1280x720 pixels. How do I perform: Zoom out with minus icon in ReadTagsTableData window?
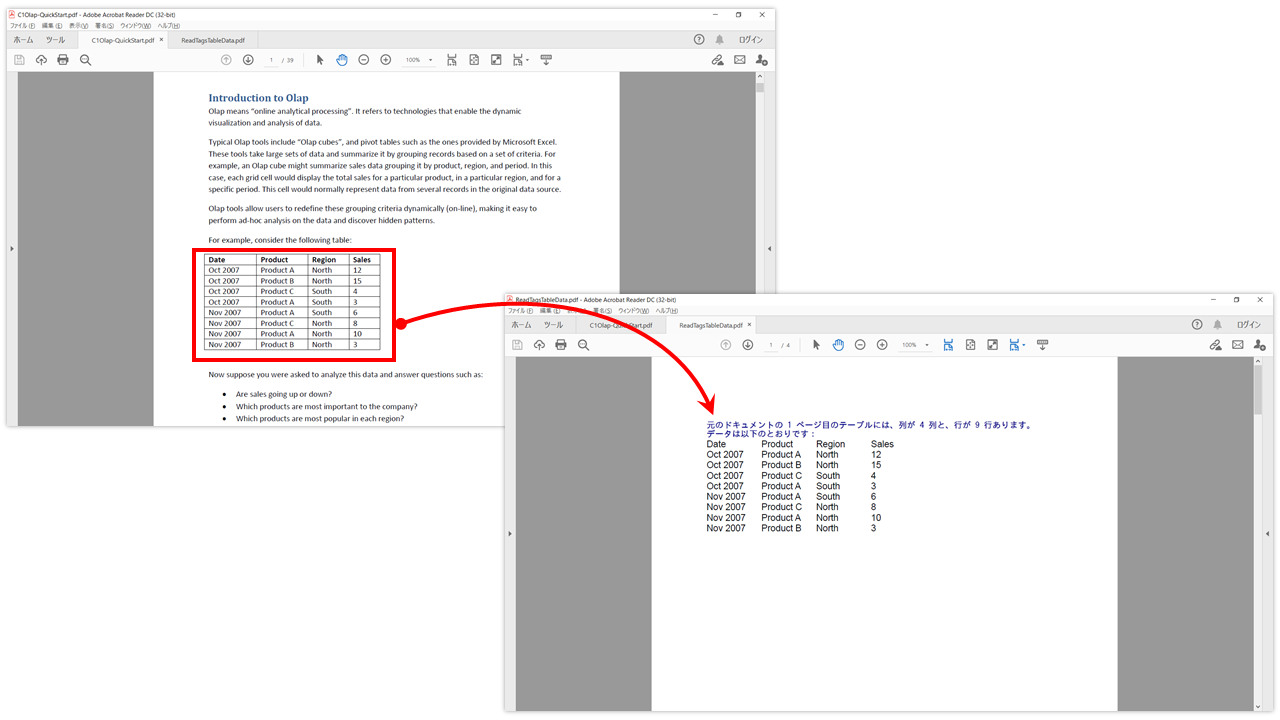pyautogui.click(x=860, y=345)
